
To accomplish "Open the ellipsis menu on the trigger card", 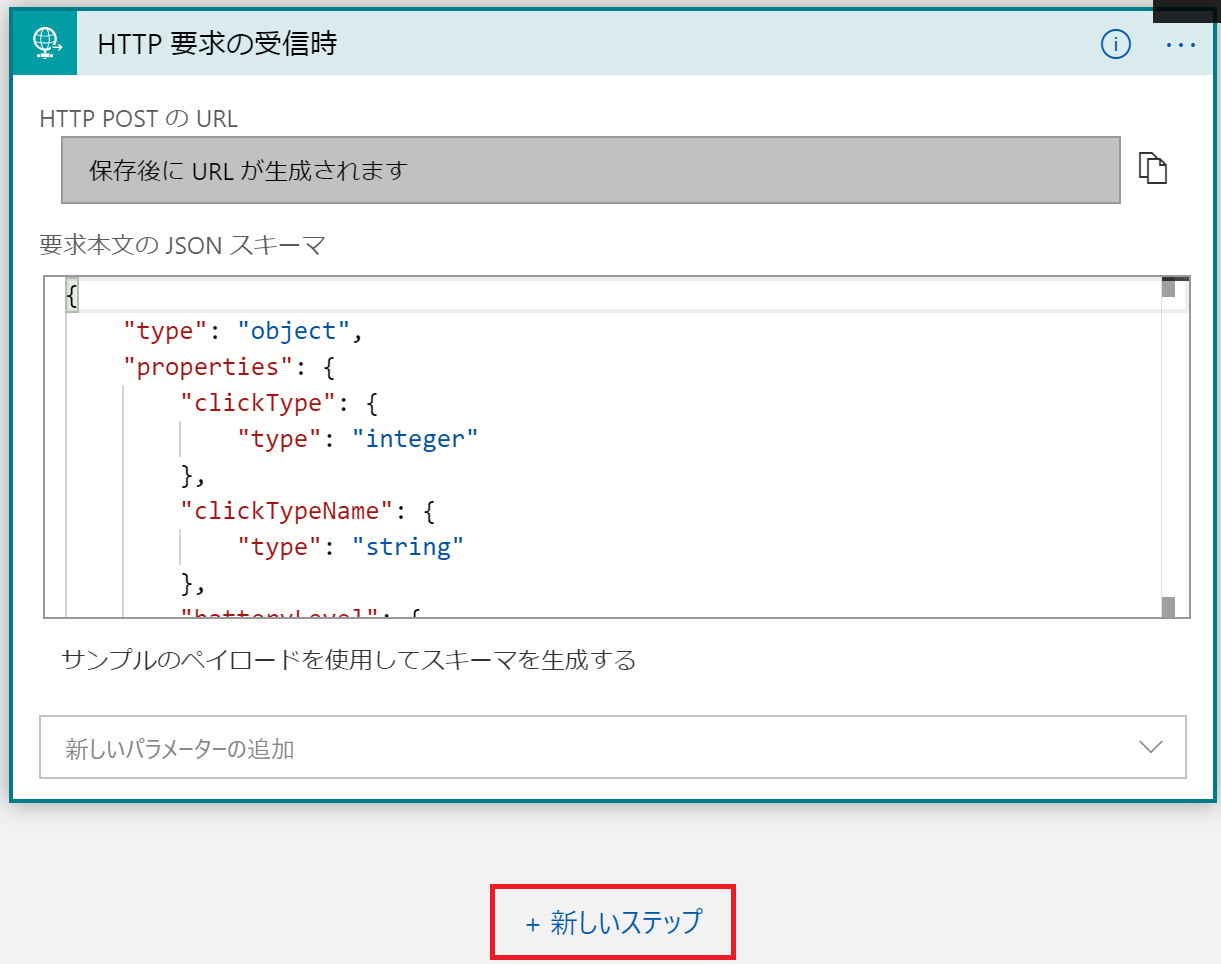I will tap(1181, 45).
